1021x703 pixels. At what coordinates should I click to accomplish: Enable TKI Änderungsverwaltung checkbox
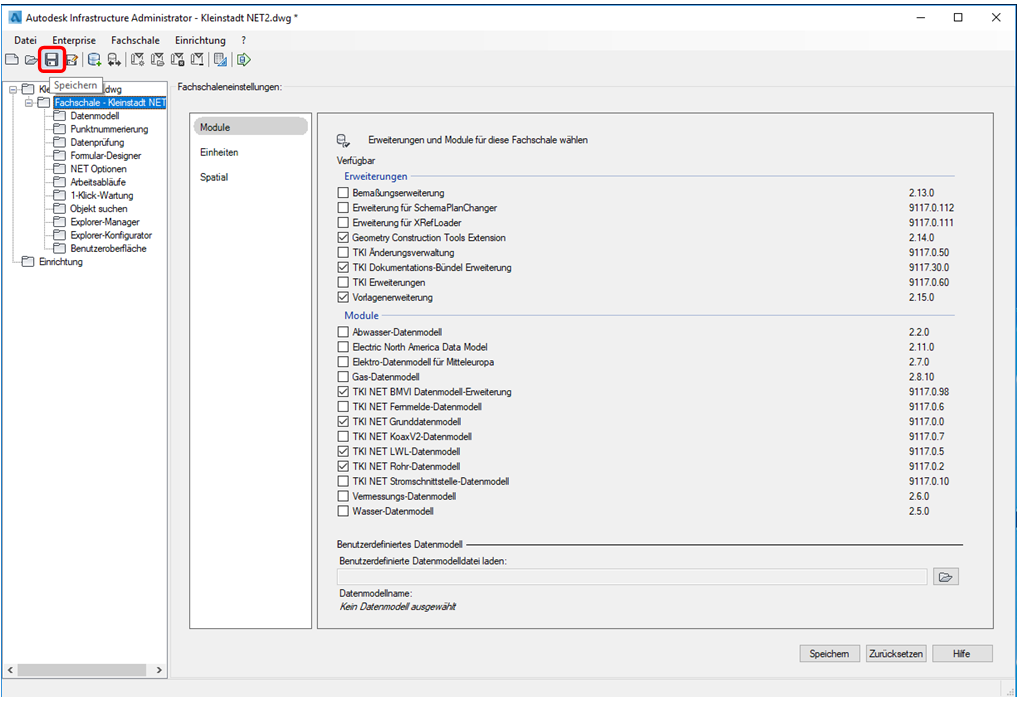pyautogui.click(x=343, y=253)
